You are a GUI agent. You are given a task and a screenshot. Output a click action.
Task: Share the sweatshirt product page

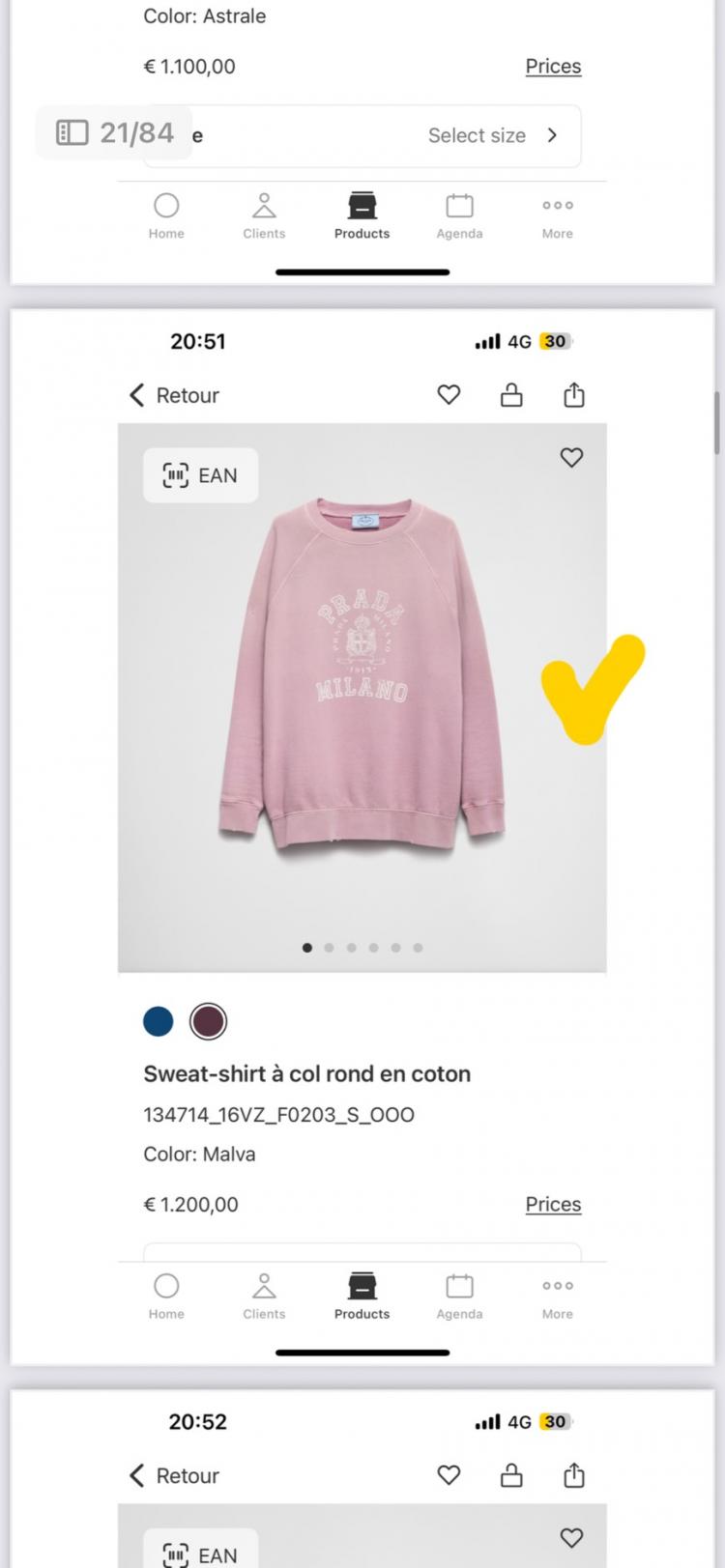(574, 395)
